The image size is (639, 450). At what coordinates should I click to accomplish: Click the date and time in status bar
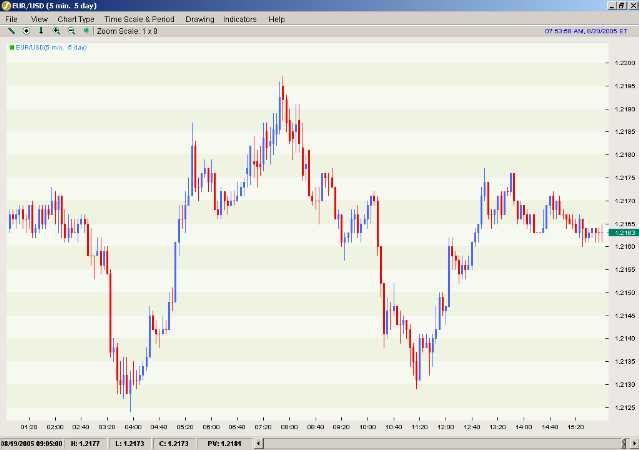(32, 442)
